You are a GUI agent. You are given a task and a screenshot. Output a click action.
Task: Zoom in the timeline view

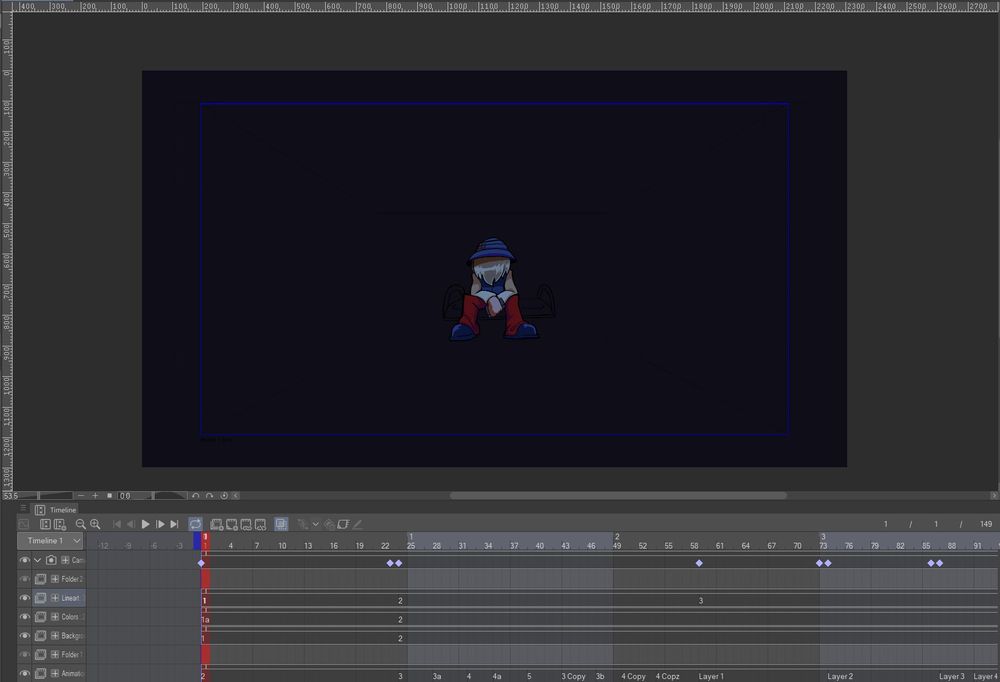(95, 524)
